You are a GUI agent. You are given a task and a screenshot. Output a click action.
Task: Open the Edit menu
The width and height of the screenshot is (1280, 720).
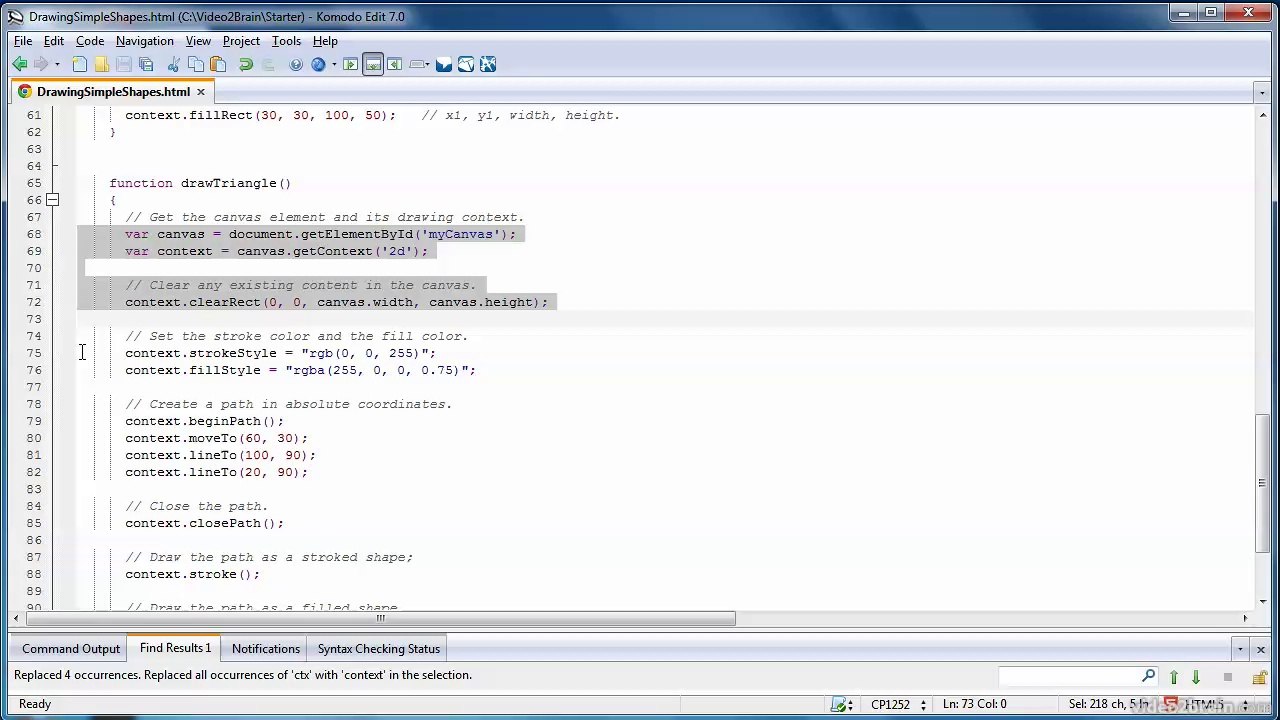click(x=54, y=41)
